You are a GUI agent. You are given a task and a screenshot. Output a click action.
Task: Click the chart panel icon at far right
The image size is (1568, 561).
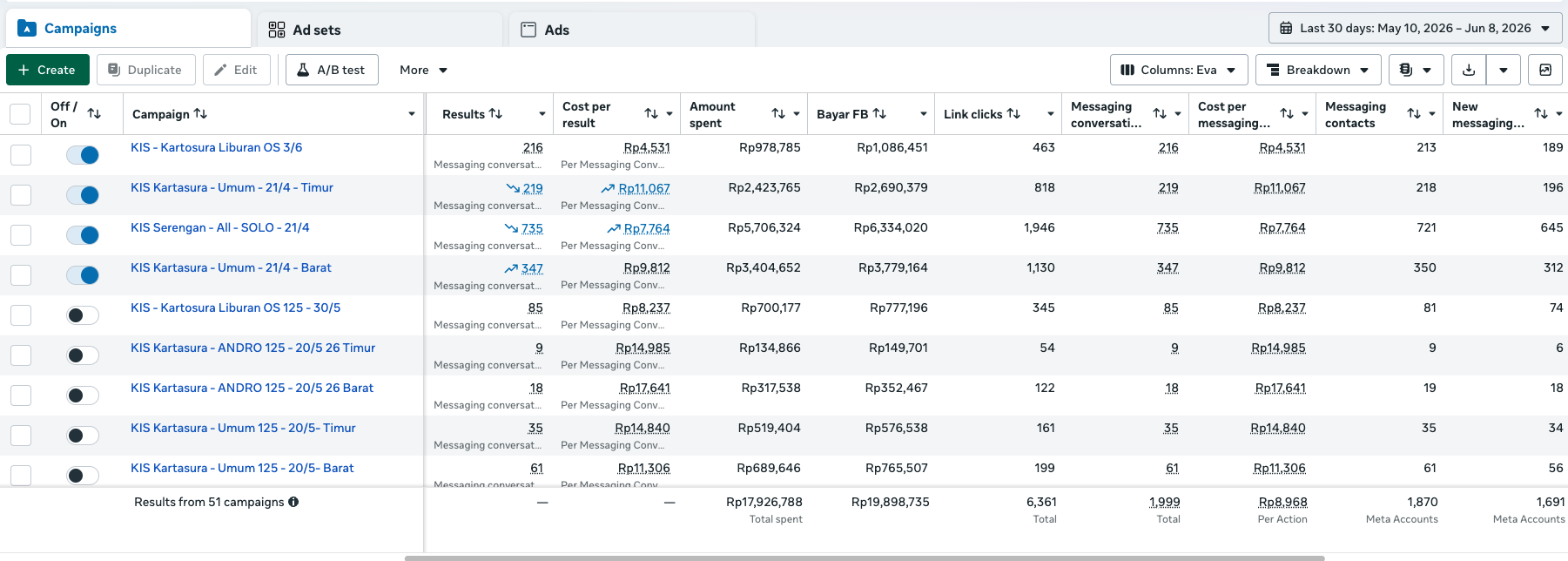point(1545,70)
